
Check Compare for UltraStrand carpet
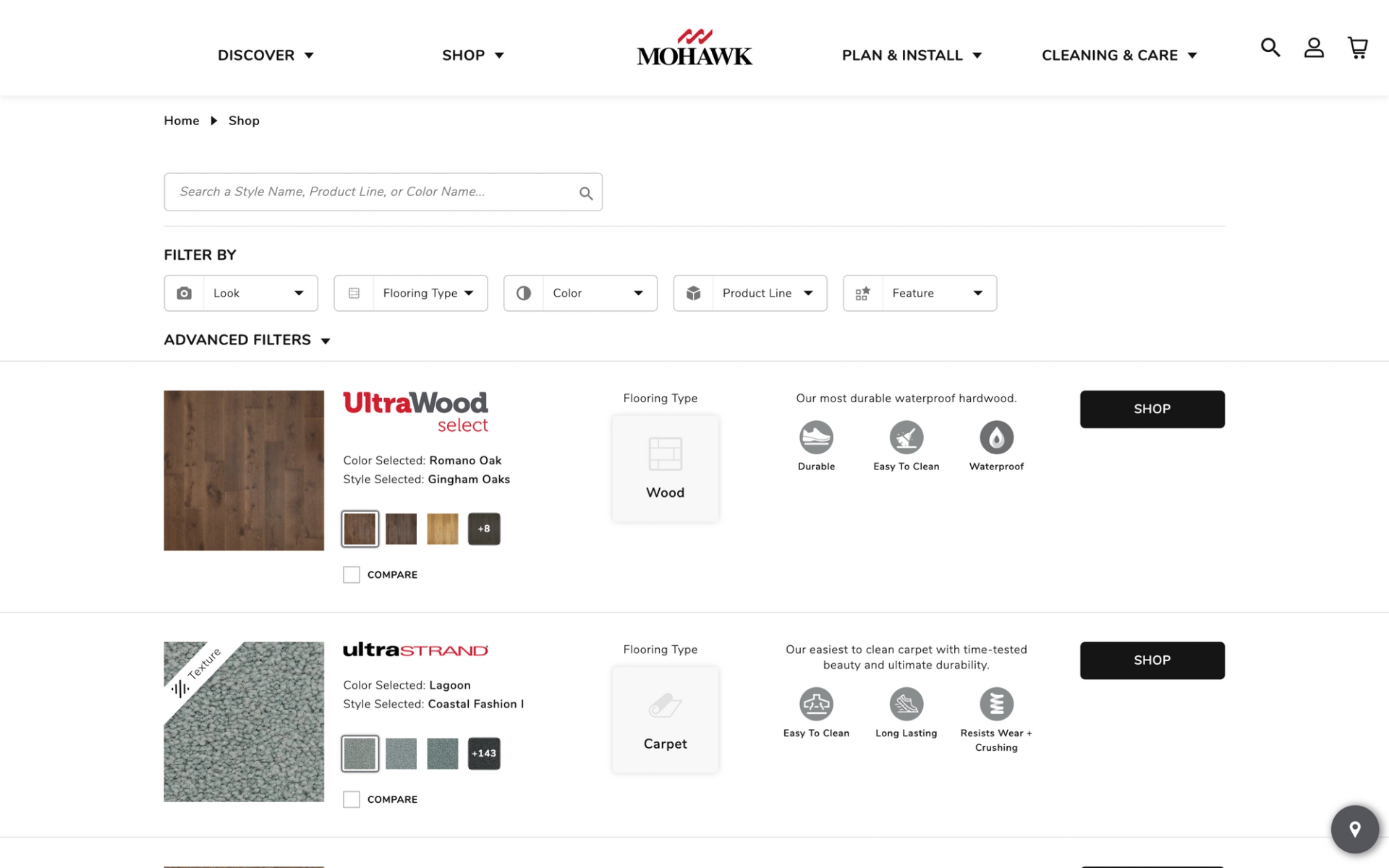[x=352, y=799]
